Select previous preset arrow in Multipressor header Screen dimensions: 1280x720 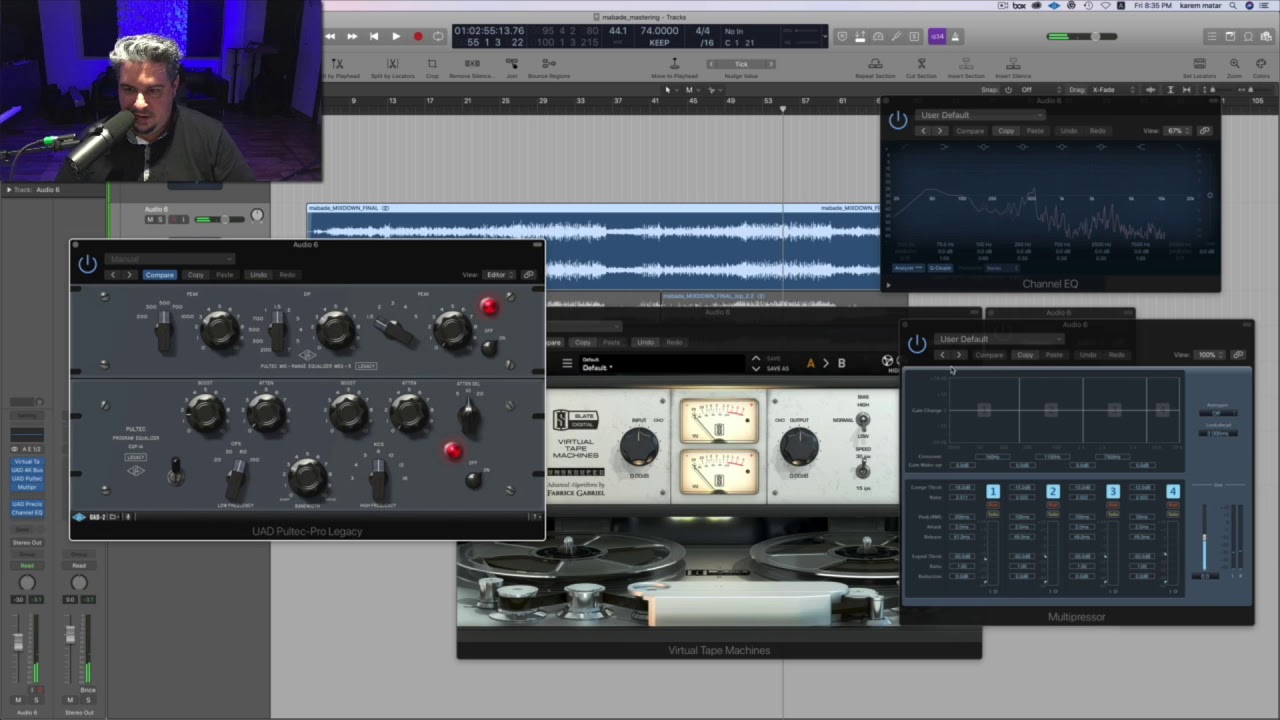[941, 355]
